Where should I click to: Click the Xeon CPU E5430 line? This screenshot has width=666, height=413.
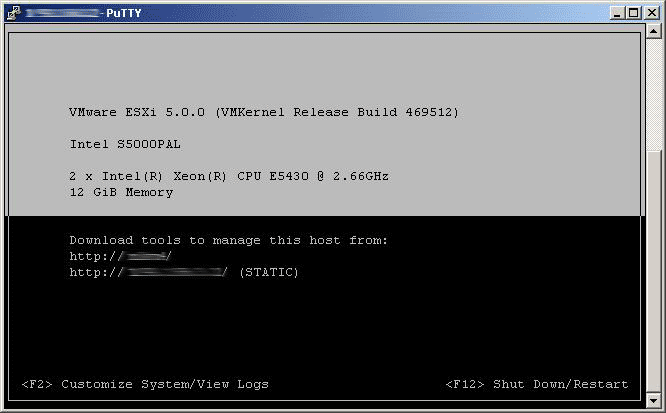(229, 176)
